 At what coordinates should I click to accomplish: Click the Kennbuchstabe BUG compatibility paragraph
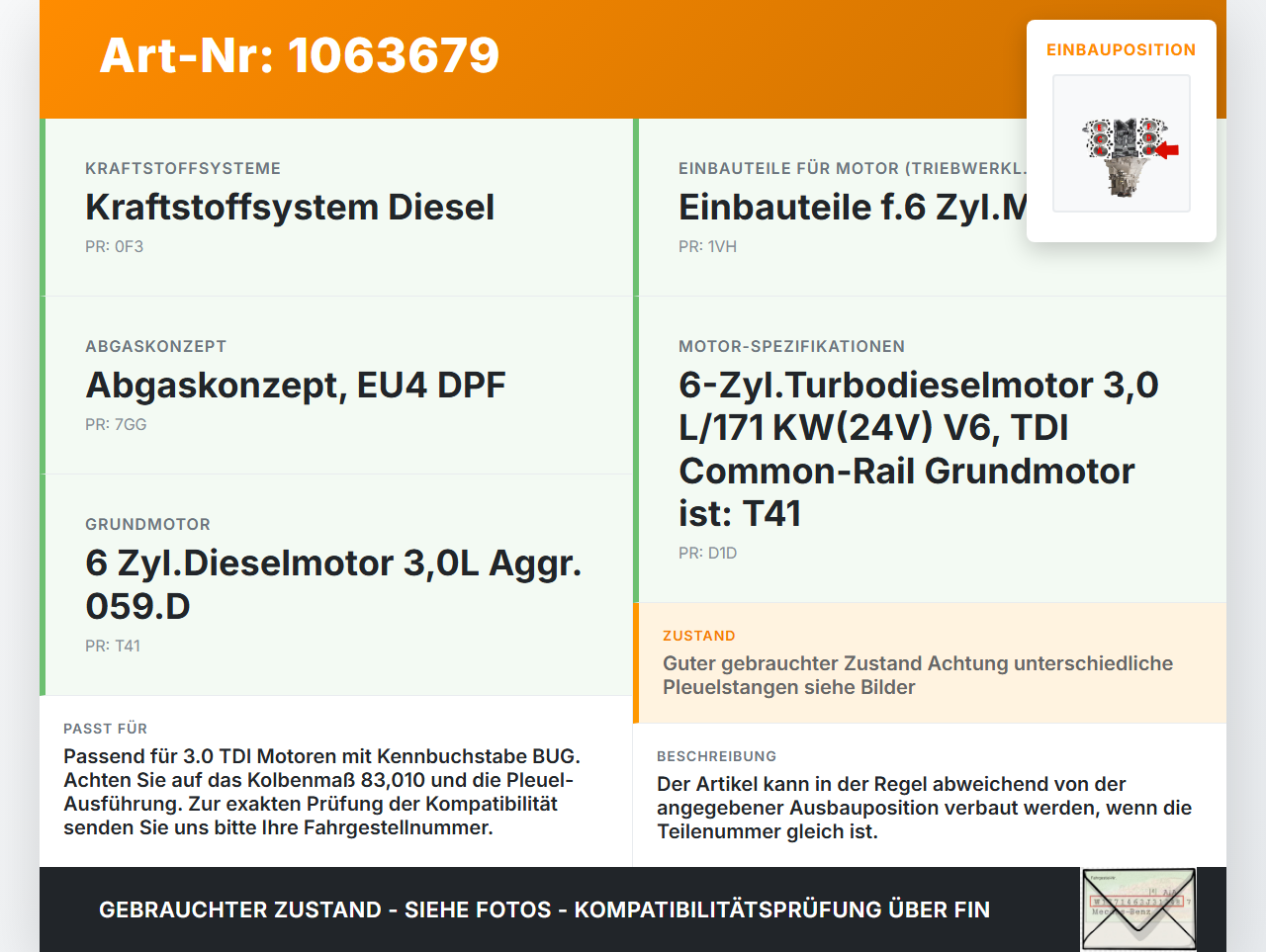pyautogui.click(x=322, y=792)
